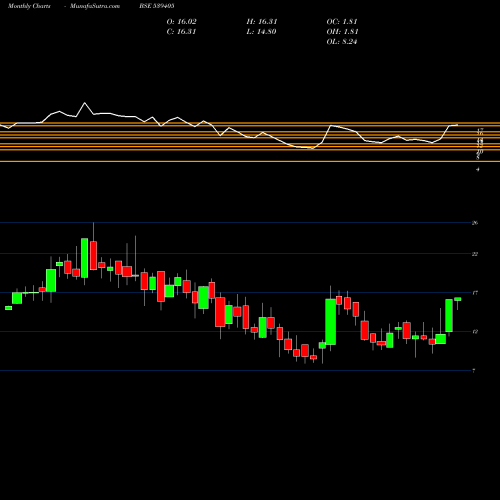Click the 'OH: 1.81' value
This screenshot has height=500, width=500.
[342, 32]
